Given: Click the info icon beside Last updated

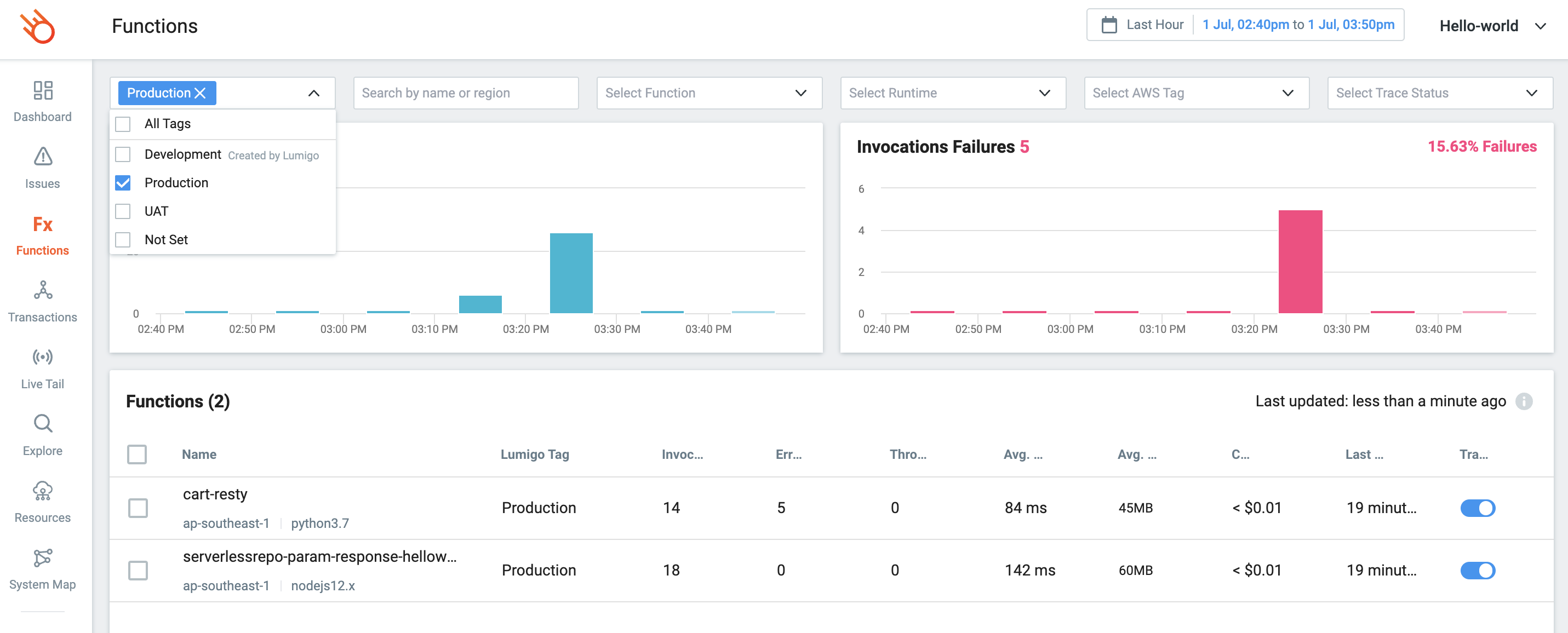Looking at the screenshot, I should 1524,401.
